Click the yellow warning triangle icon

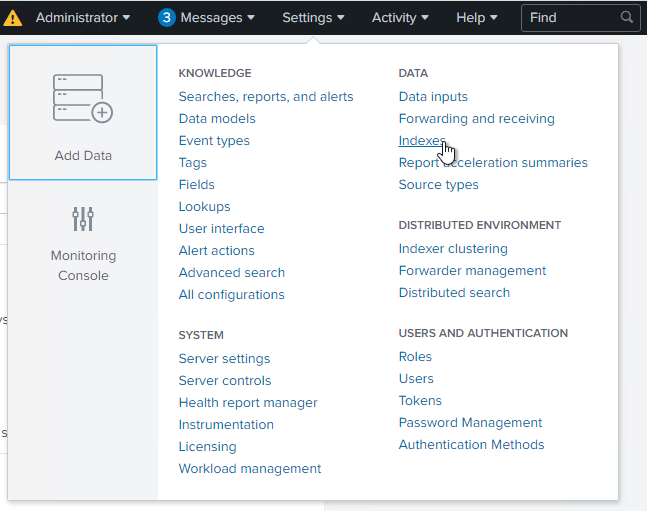coord(13,18)
